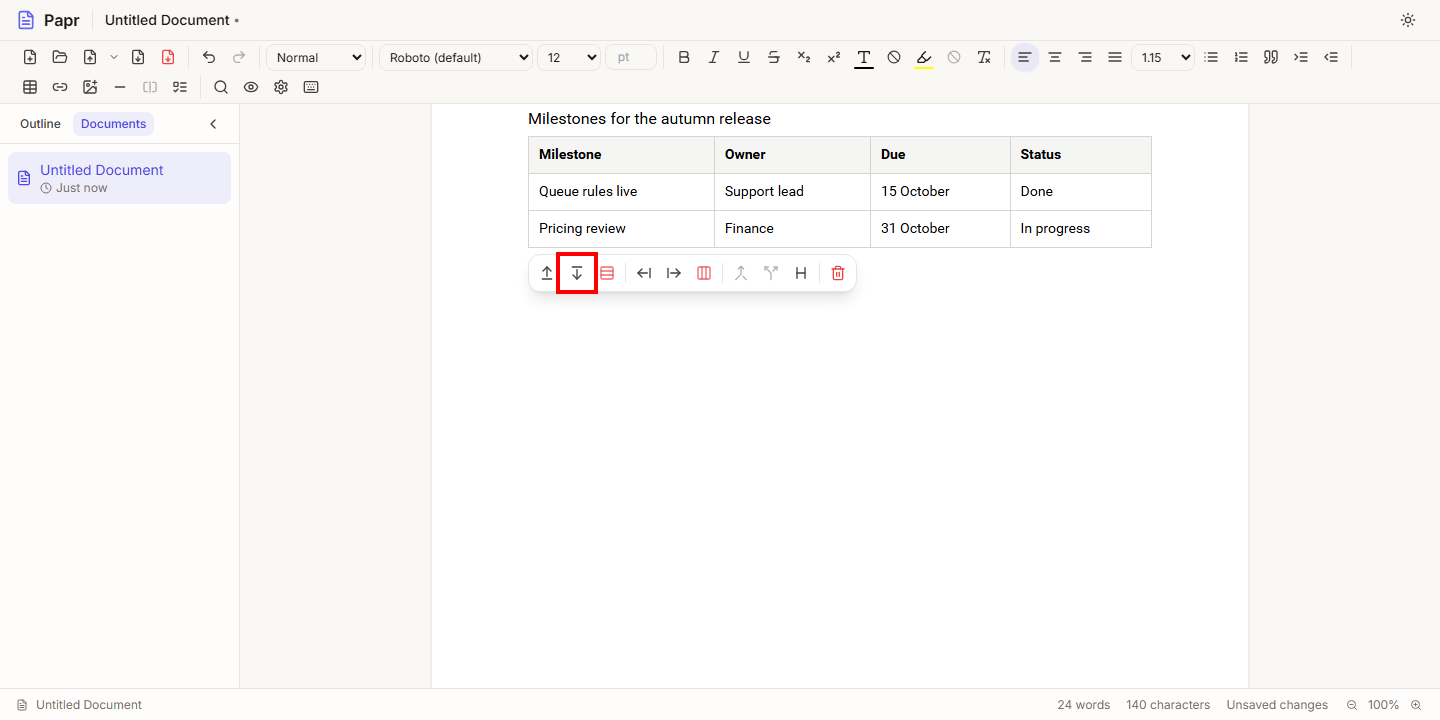Screen dimensions: 1440x720
Task: Toggle underline formatting
Action: tap(744, 57)
